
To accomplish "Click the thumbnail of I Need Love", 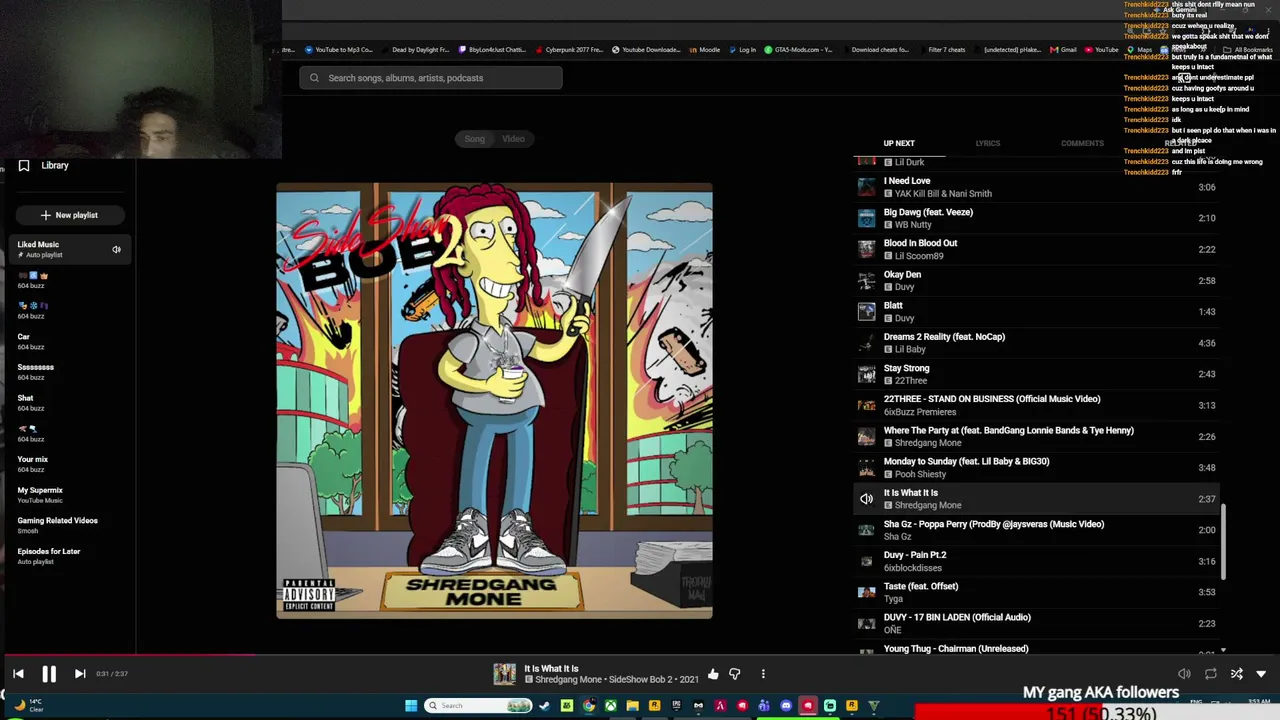I will pyautogui.click(x=866, y=187).
